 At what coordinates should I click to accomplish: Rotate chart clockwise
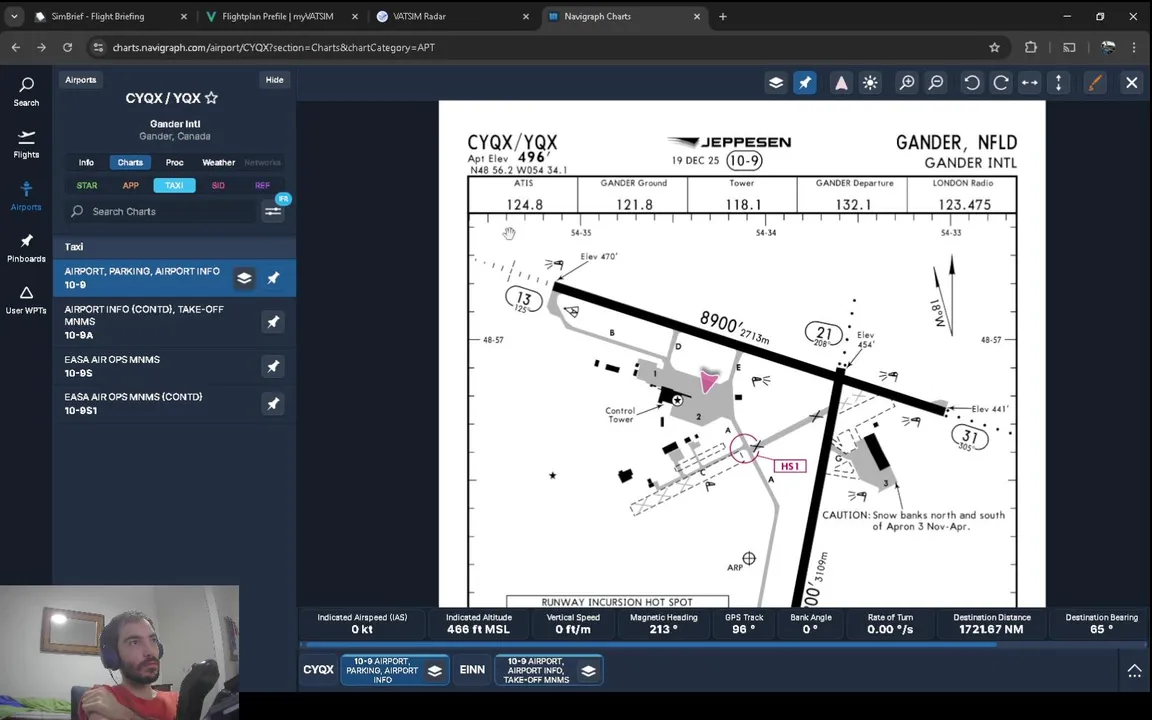coord(1001,83)
